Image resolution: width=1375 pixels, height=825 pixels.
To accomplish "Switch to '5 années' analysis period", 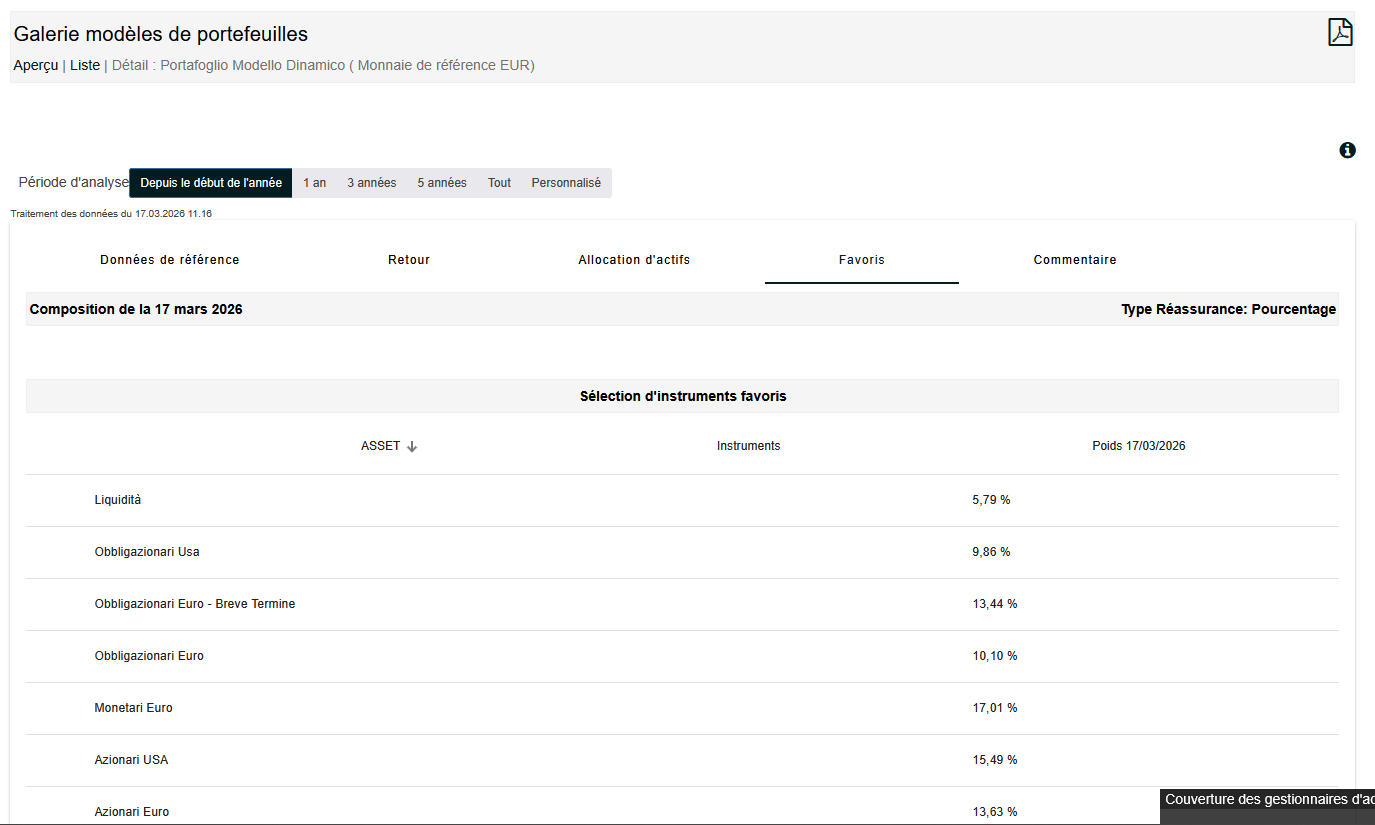I will pyautogui.click(x=442, y=183).
